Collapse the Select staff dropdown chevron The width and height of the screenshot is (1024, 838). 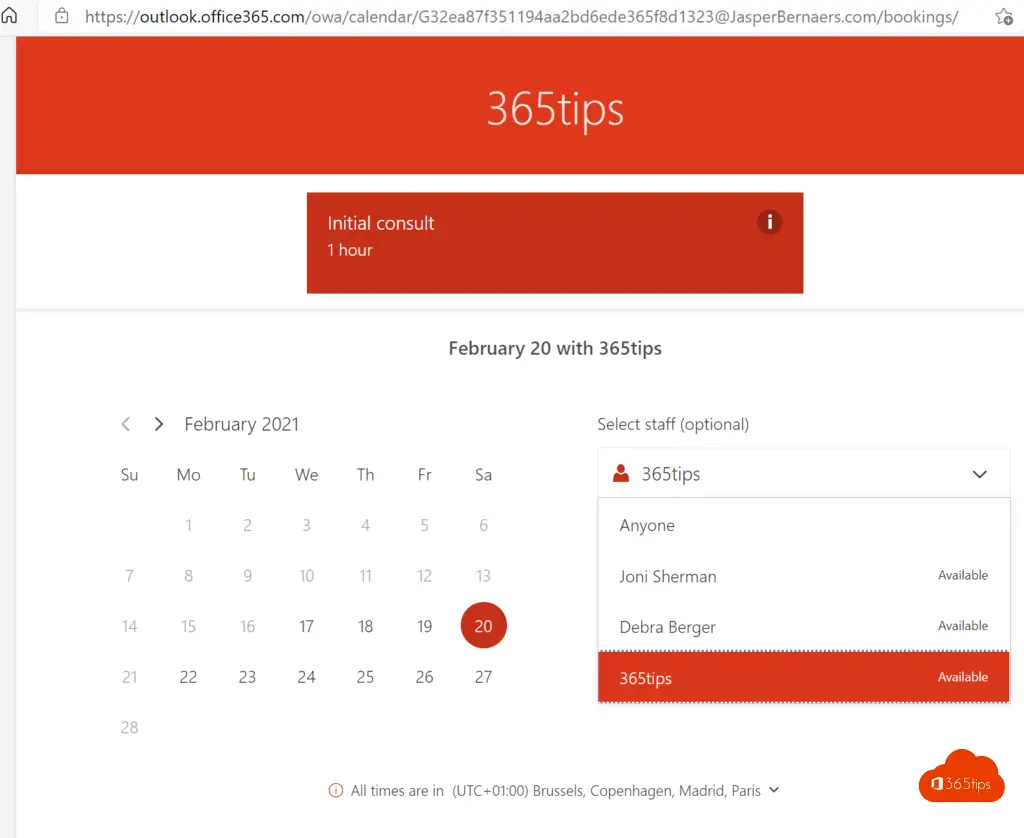point(980,474)
